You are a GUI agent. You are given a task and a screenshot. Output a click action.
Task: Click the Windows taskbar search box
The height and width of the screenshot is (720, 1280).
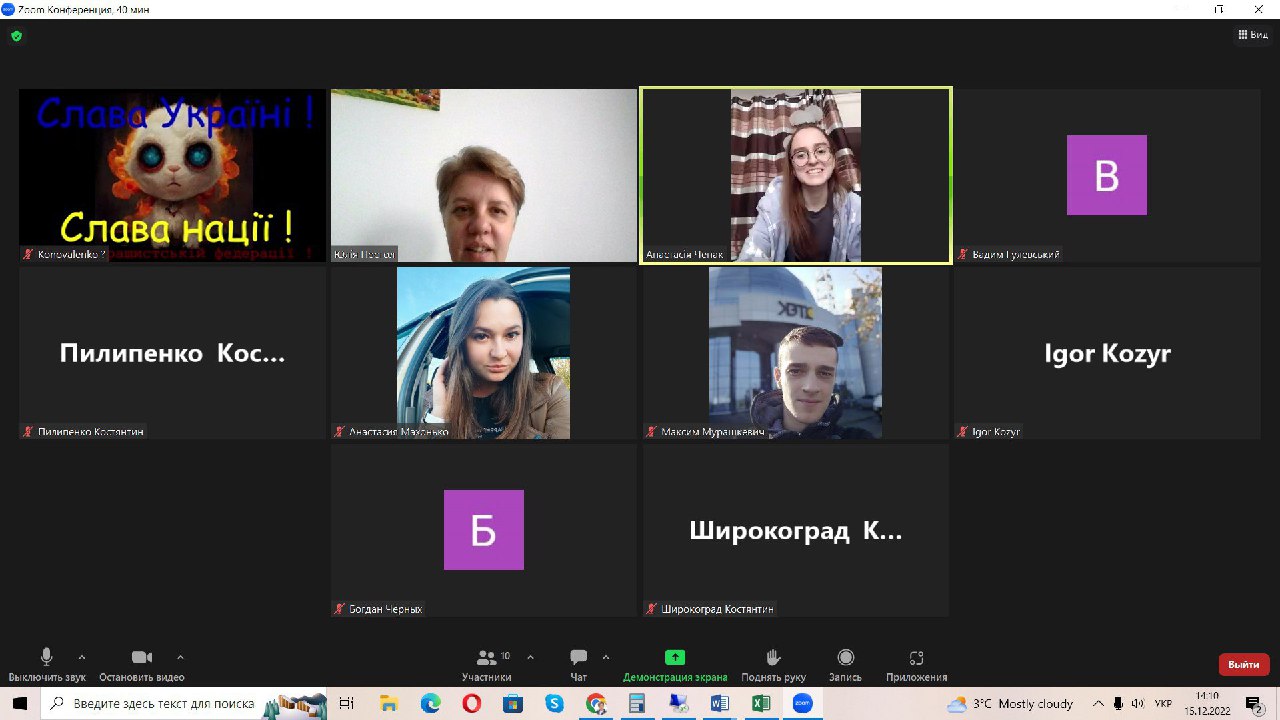tap(184, 704)
